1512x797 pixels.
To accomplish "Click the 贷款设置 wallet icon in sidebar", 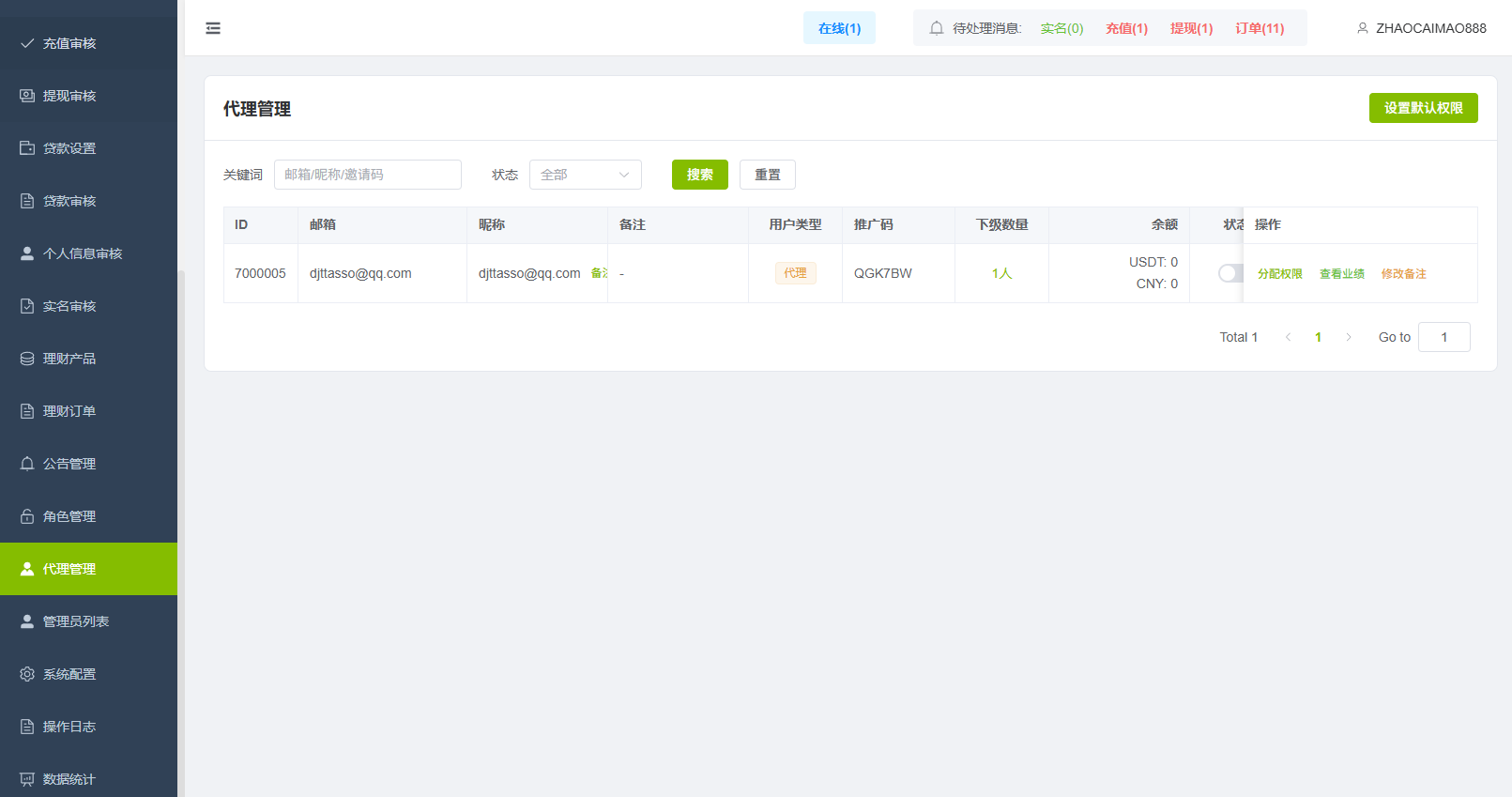I will click(x=27, y=148).
